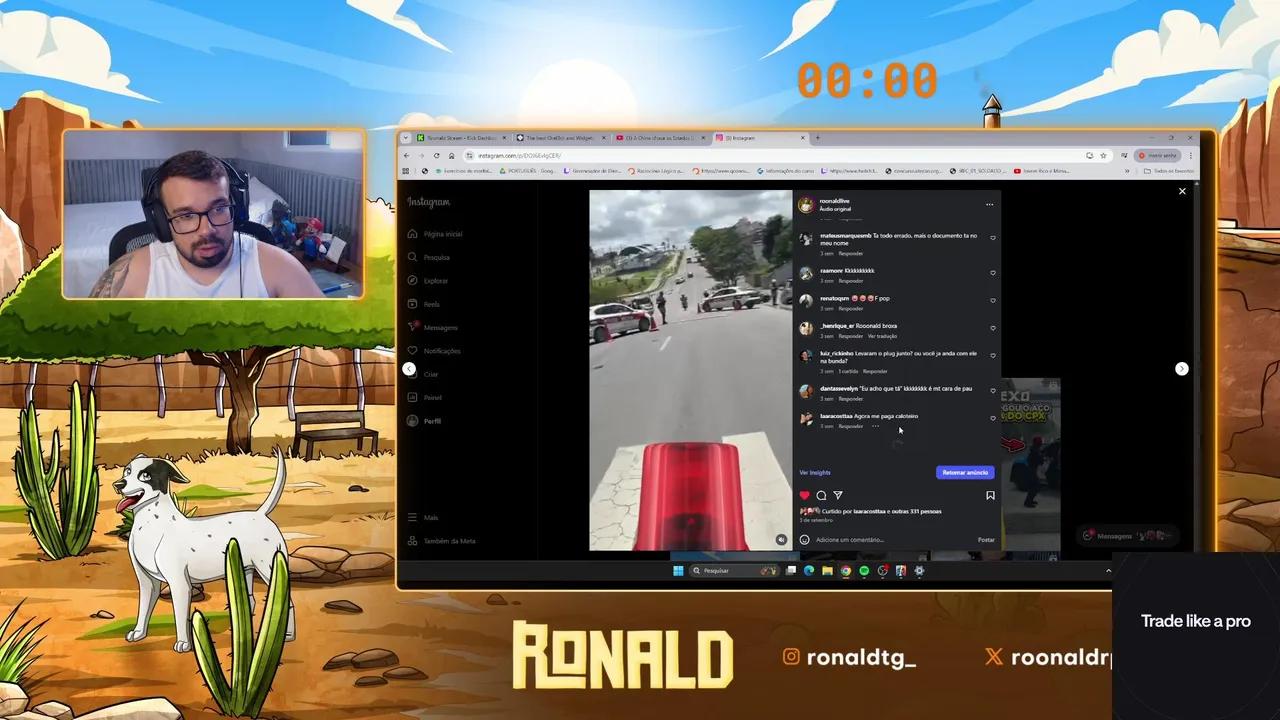The height and width of the screenshot is (720, 1280).
Task: Expand the Mais menu in sidebar
Action: point(423,517)
